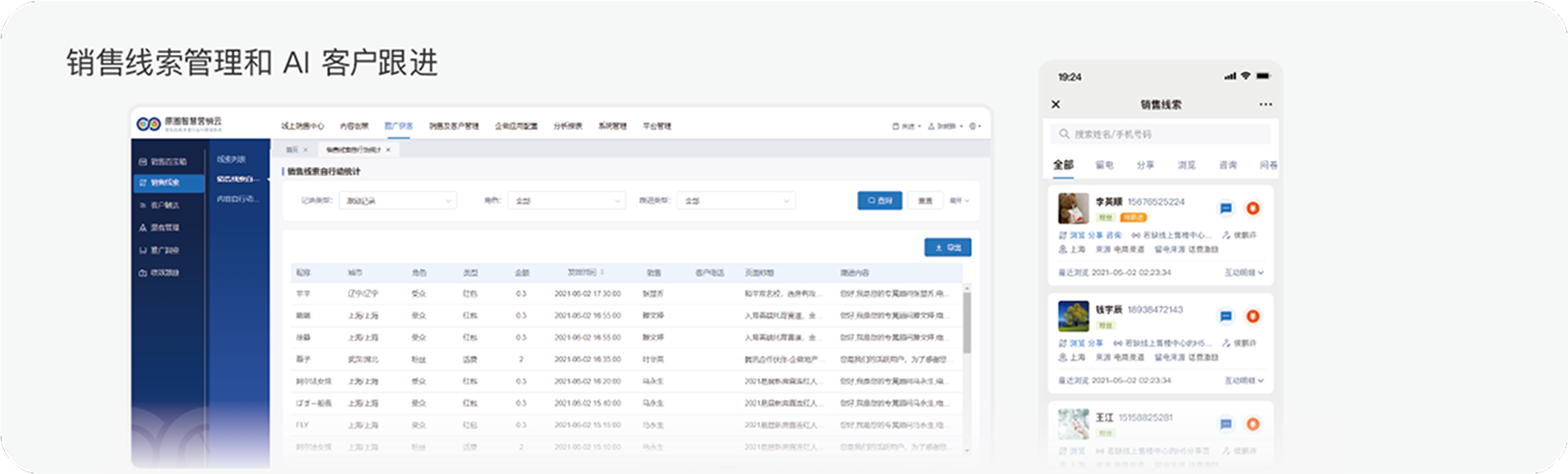Expand 互动明细 on 李英顺's card

tap(1244, 272)
